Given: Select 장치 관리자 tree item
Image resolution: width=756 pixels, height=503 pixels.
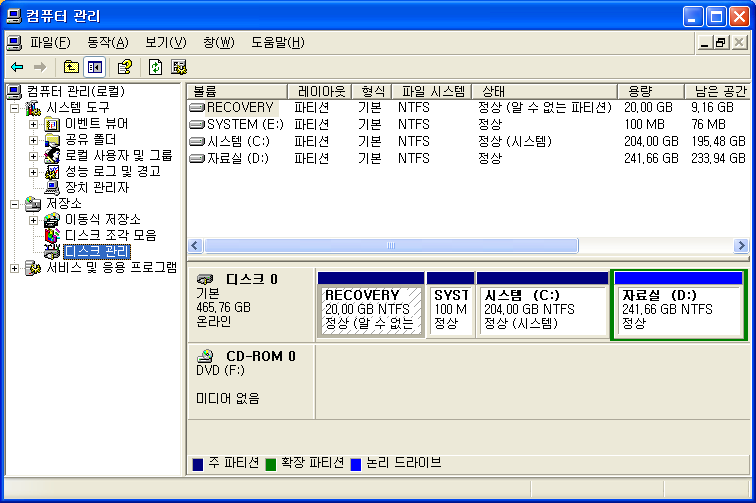Looking at the screenshot, I should pos(97,188).
